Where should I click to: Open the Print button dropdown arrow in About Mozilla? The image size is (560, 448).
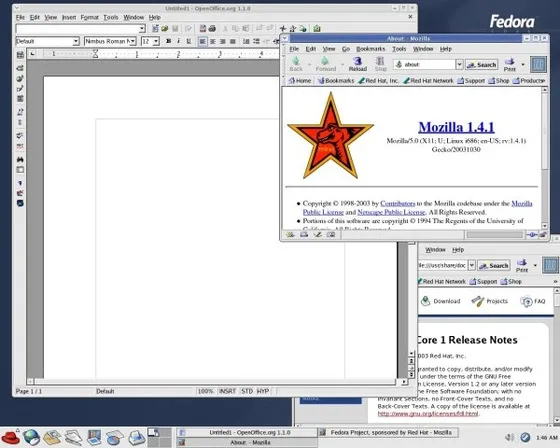(523, 65)
